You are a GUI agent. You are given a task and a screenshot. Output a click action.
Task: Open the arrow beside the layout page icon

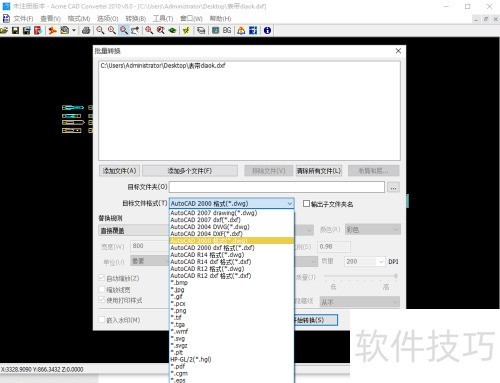[74, 31]
